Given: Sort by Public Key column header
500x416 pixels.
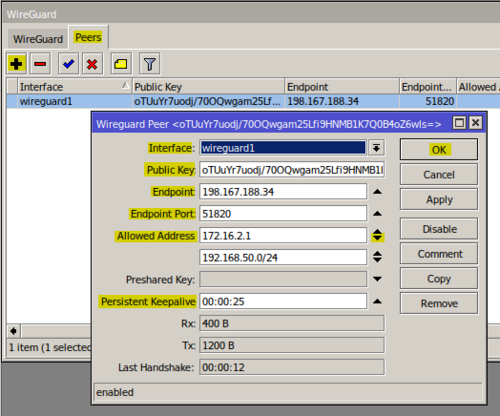Looking at the screenshot, I should point(208,87).
